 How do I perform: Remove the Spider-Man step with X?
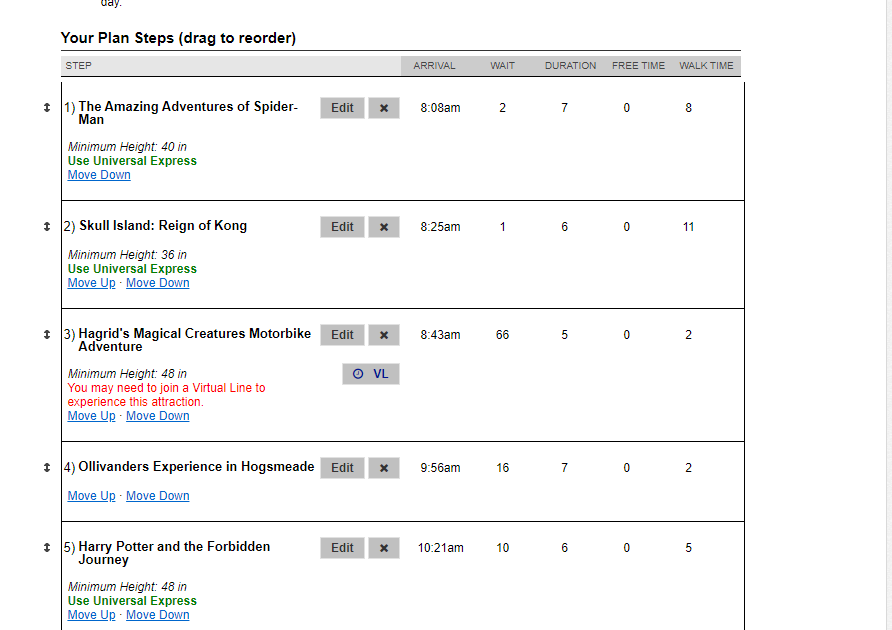coord(384,108)
